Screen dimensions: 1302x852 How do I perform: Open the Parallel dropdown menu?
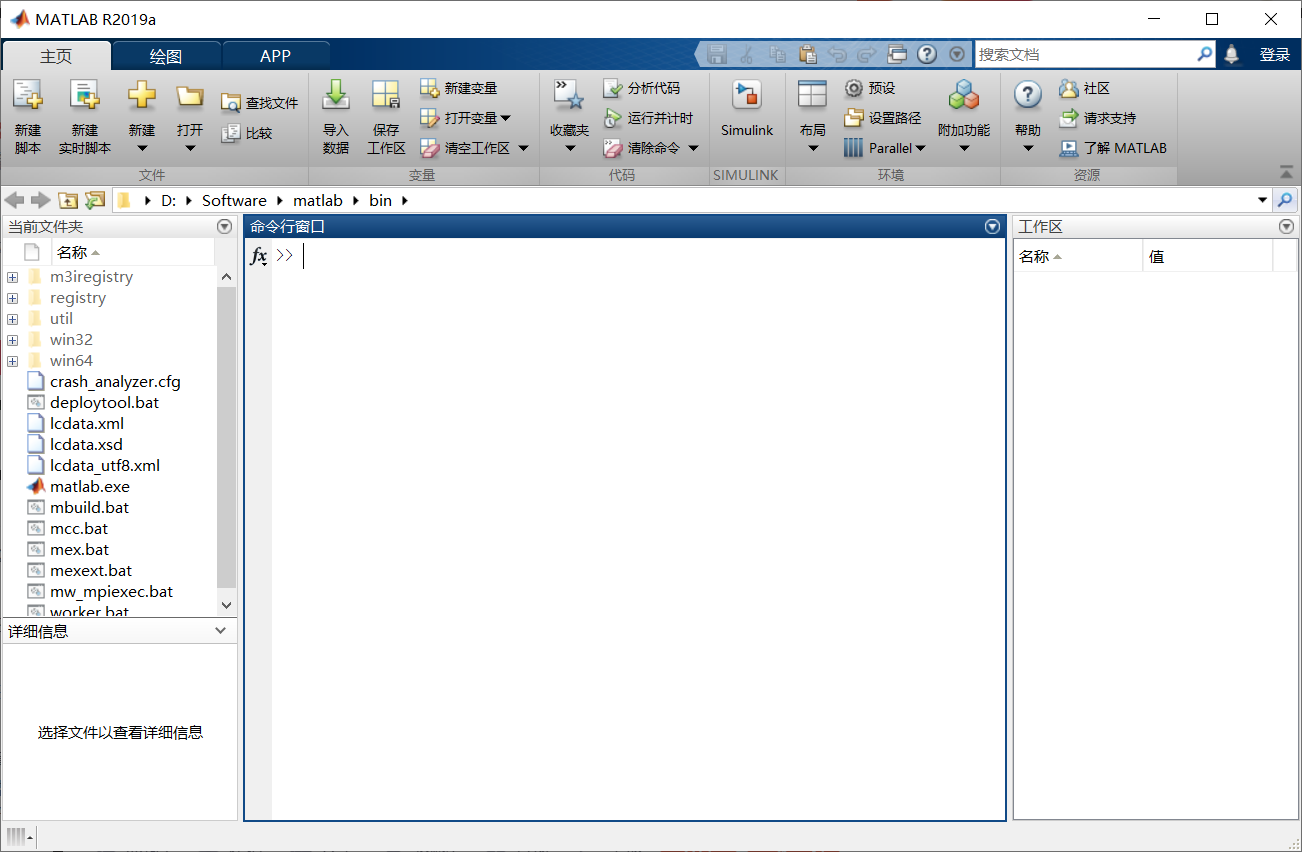[920, 147]
